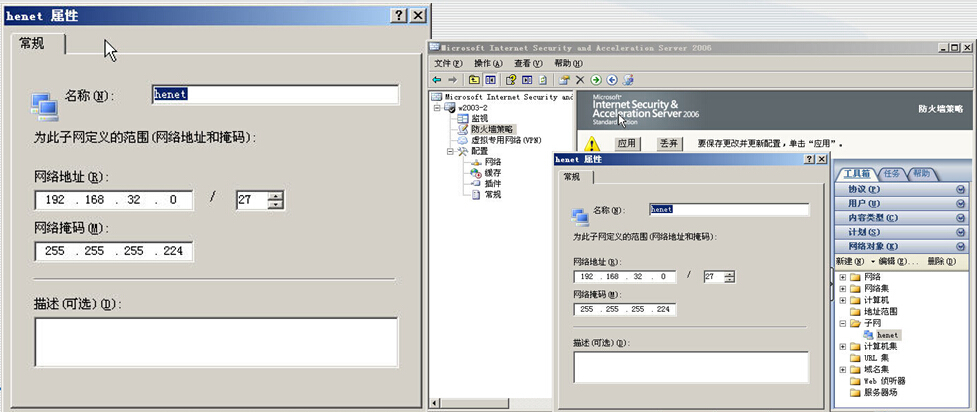Click the ? help button in large henet dialog

(398, 15)
